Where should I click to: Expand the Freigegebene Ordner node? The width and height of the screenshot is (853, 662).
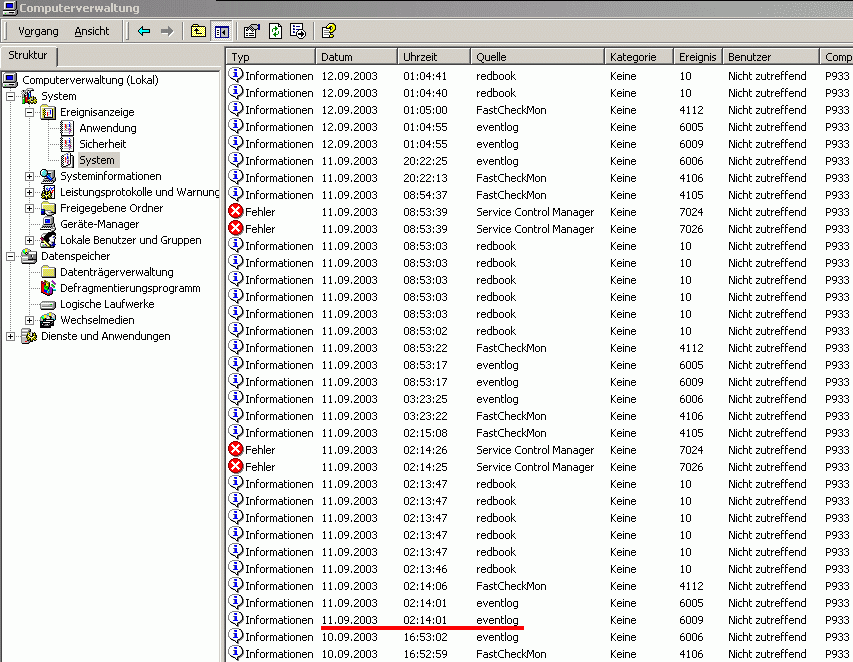pos(30,208)
